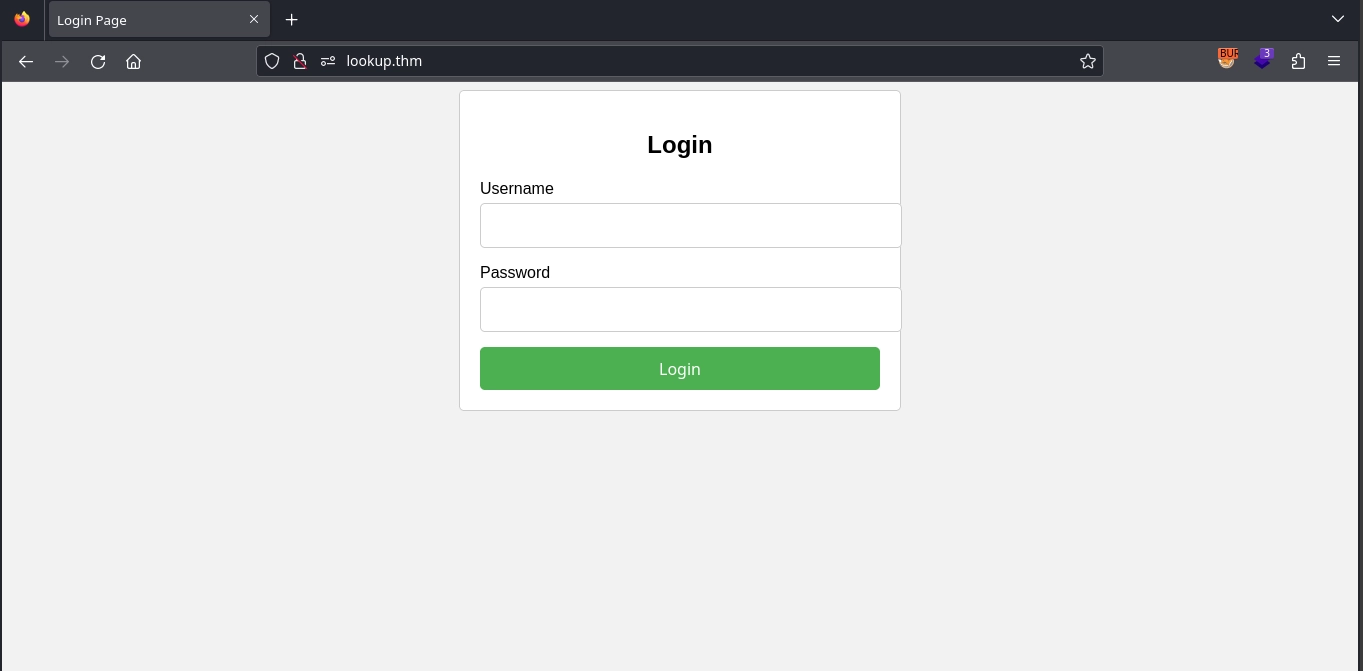Select the Login Page tab
Screen dimensions: 1363x671
coord(140,20)
